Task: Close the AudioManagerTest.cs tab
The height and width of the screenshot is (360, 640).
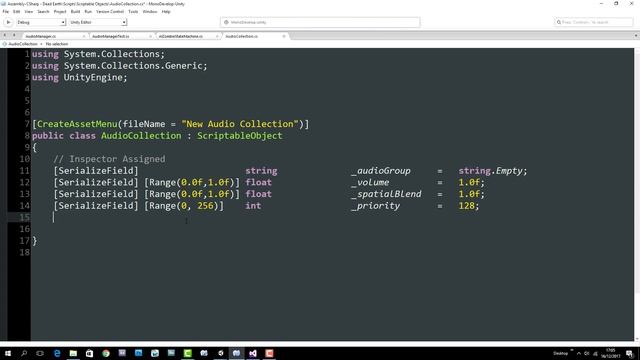Action: [x=150, y=36]
